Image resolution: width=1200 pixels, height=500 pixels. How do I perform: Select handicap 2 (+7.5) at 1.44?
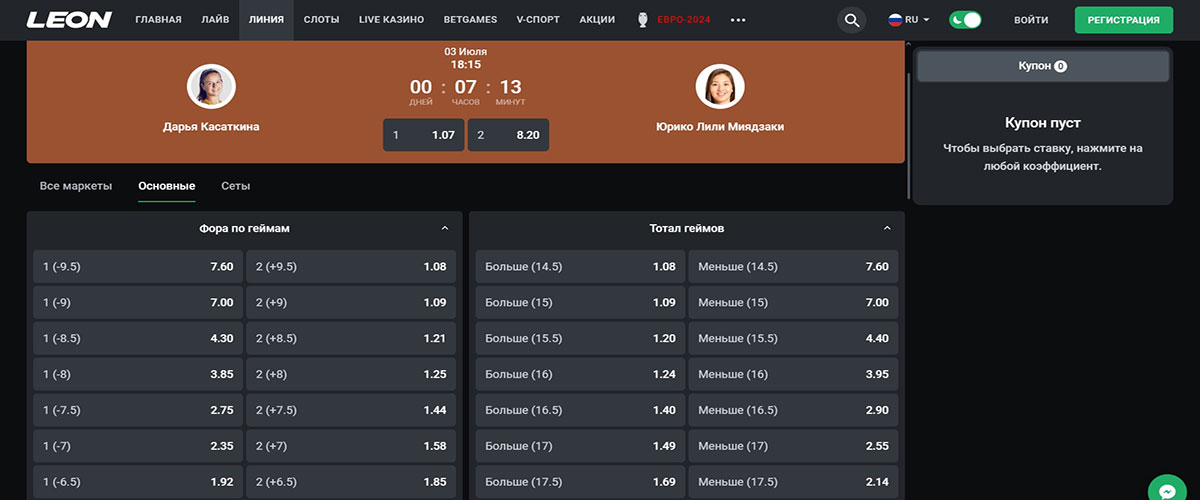pos(351,411)
